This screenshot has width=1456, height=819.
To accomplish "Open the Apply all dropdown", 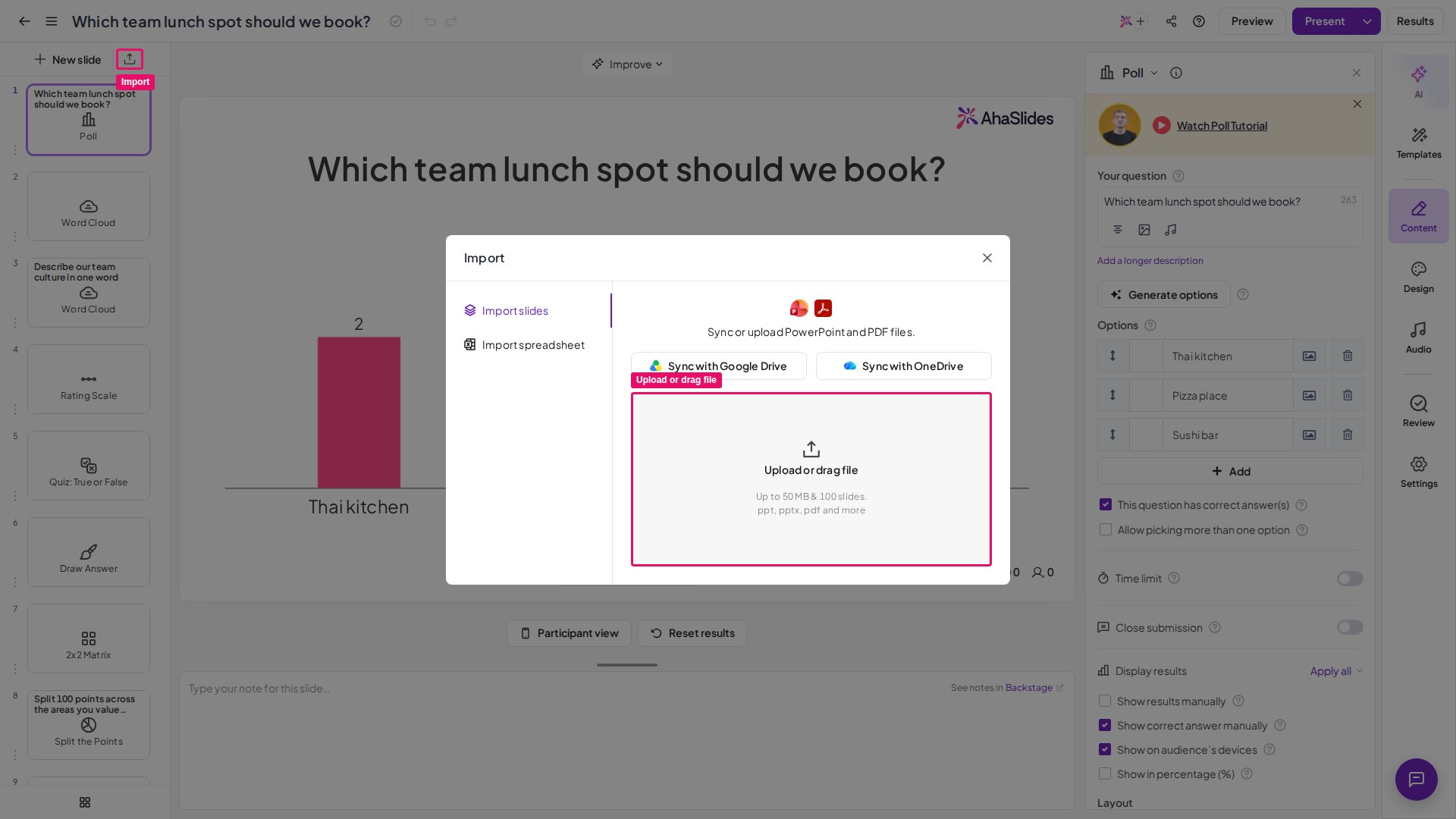I will (x=1336, y=671).
